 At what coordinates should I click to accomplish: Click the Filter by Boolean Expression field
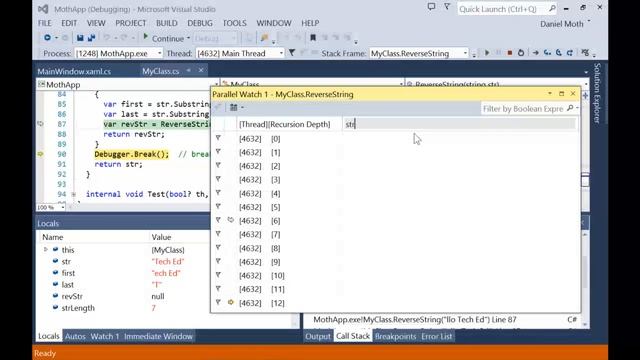524,109
